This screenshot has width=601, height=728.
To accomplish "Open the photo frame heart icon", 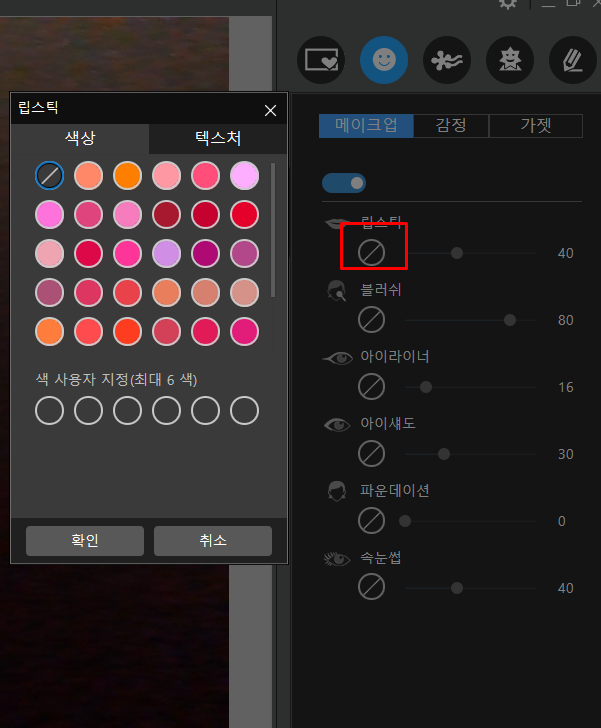I will [321, 60].
